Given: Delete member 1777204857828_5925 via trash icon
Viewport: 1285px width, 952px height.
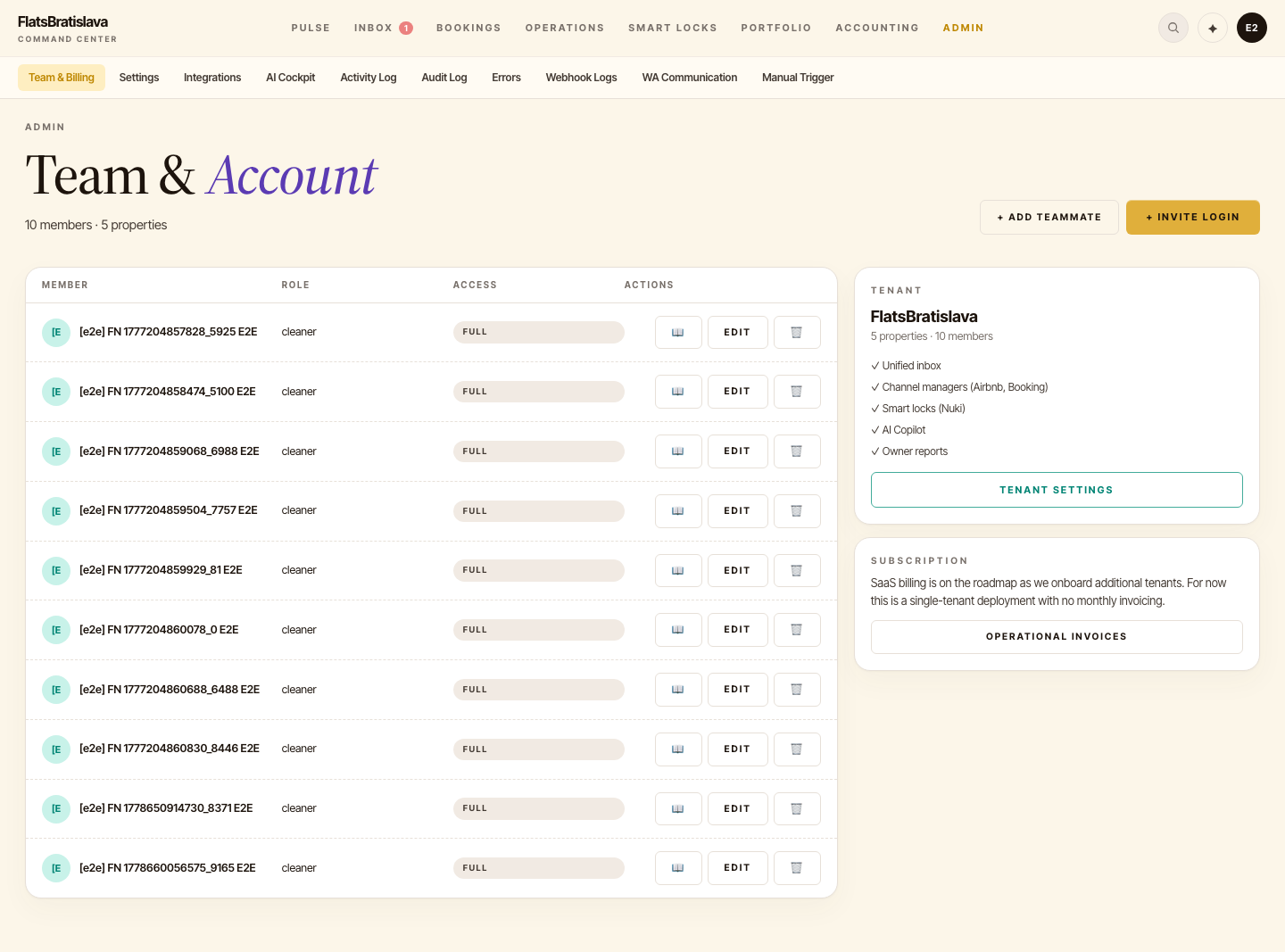Looking at the screenshot, I should pos(797,332).
